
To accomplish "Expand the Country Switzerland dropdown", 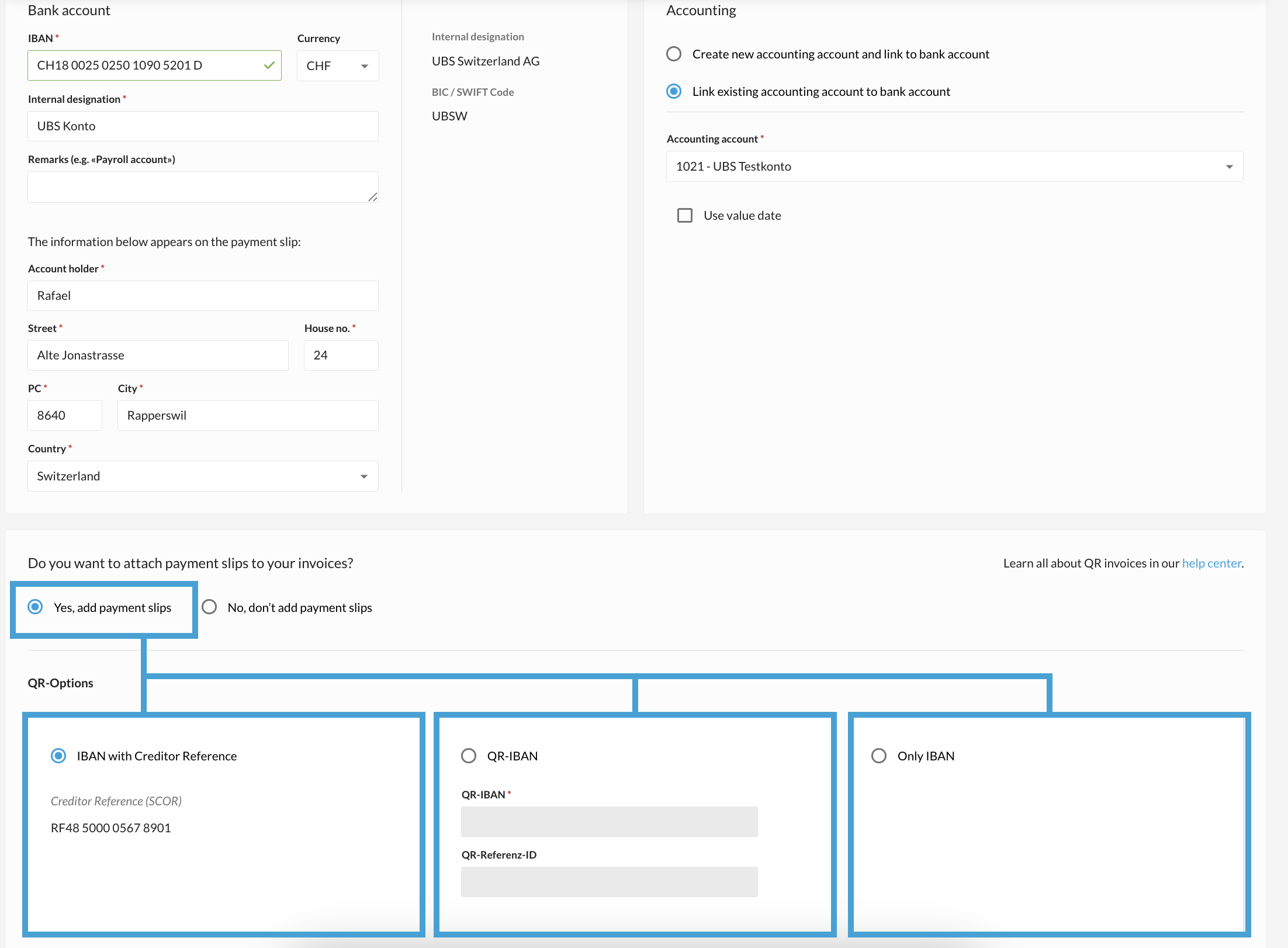I will [202, 476].
